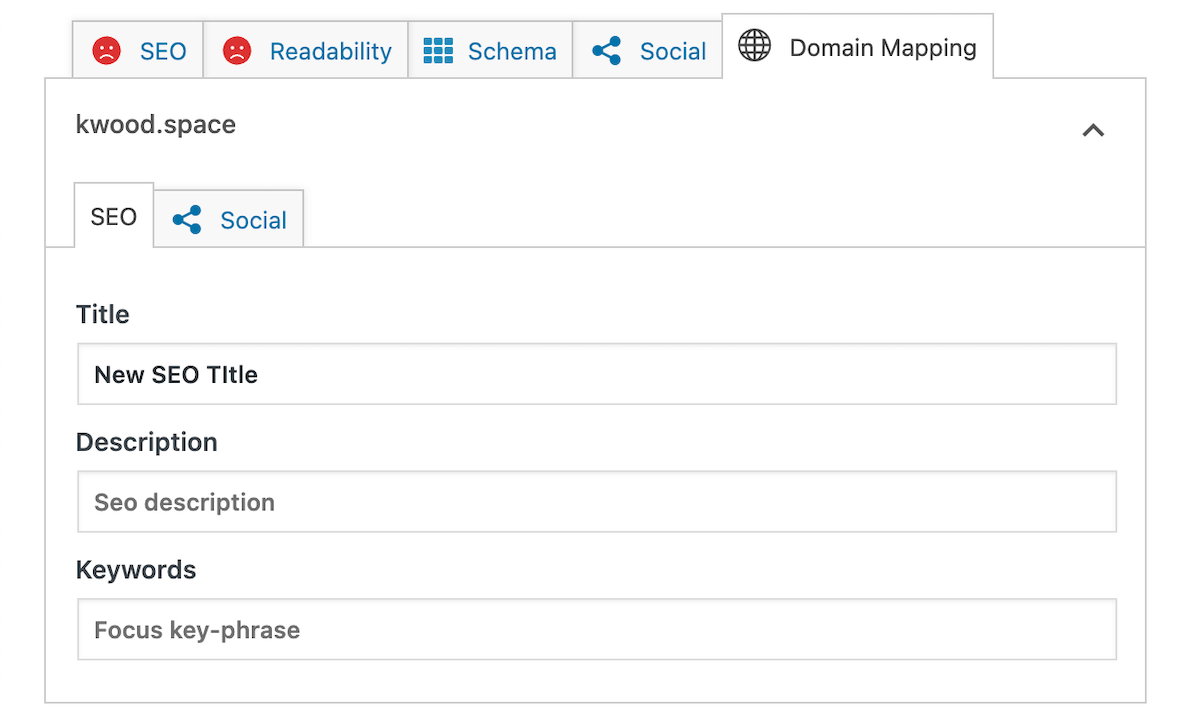Click into the Seo description input
The height and width of the screenshot is (722, 1200).
coord(596,502)
